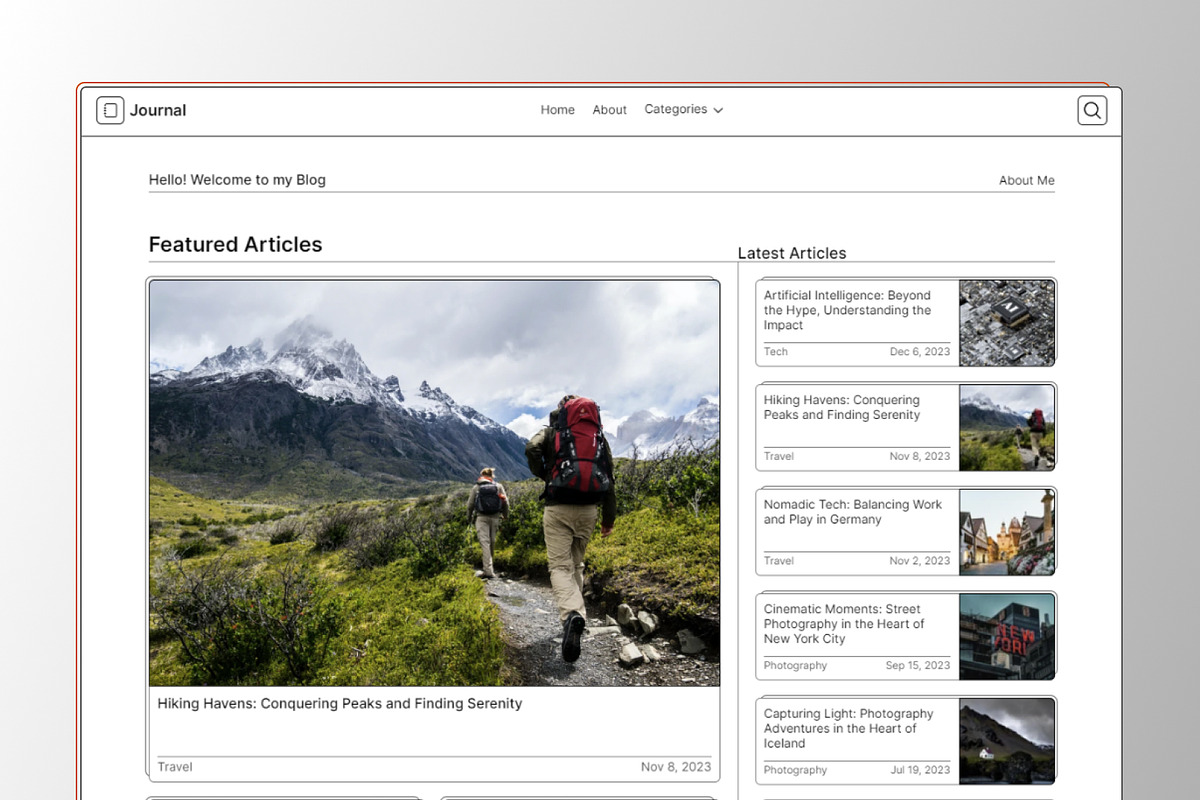The width and height of the screenshot is (1200, 800).
Task: Click the date Nov 2, 2023
Action: 920,561
